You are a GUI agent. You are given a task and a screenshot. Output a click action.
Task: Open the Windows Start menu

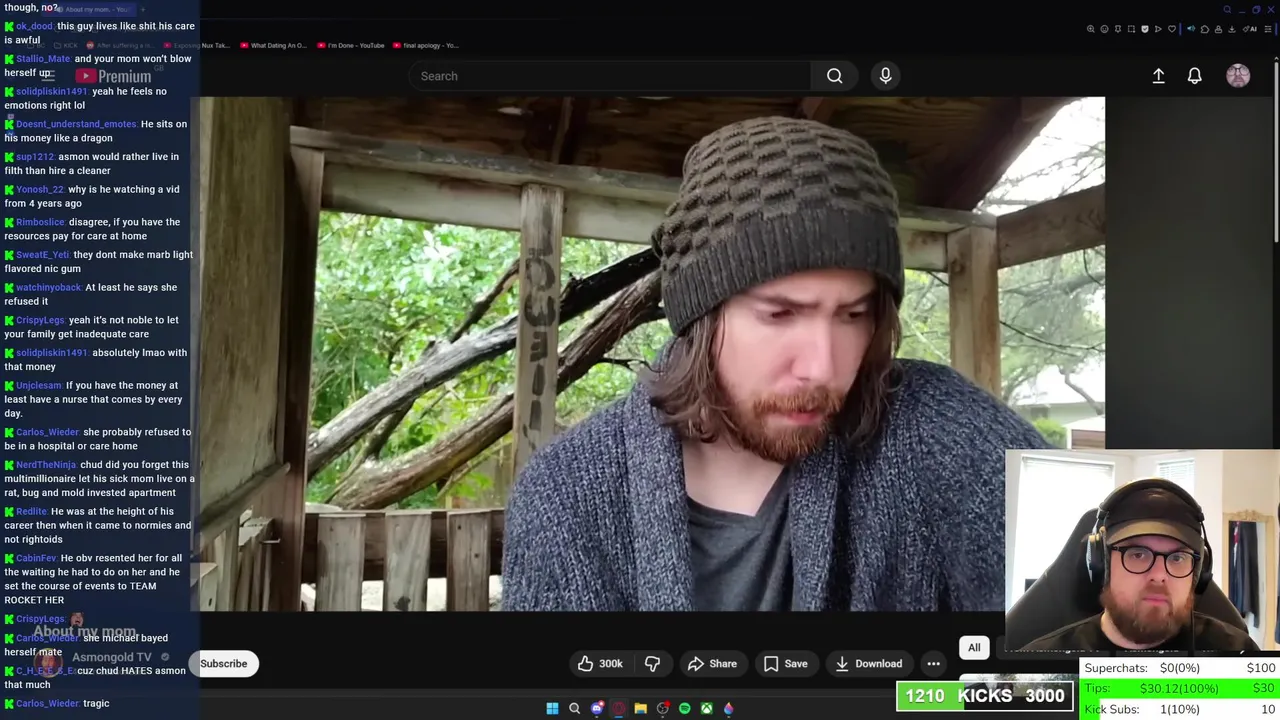(x=552, y=708)
